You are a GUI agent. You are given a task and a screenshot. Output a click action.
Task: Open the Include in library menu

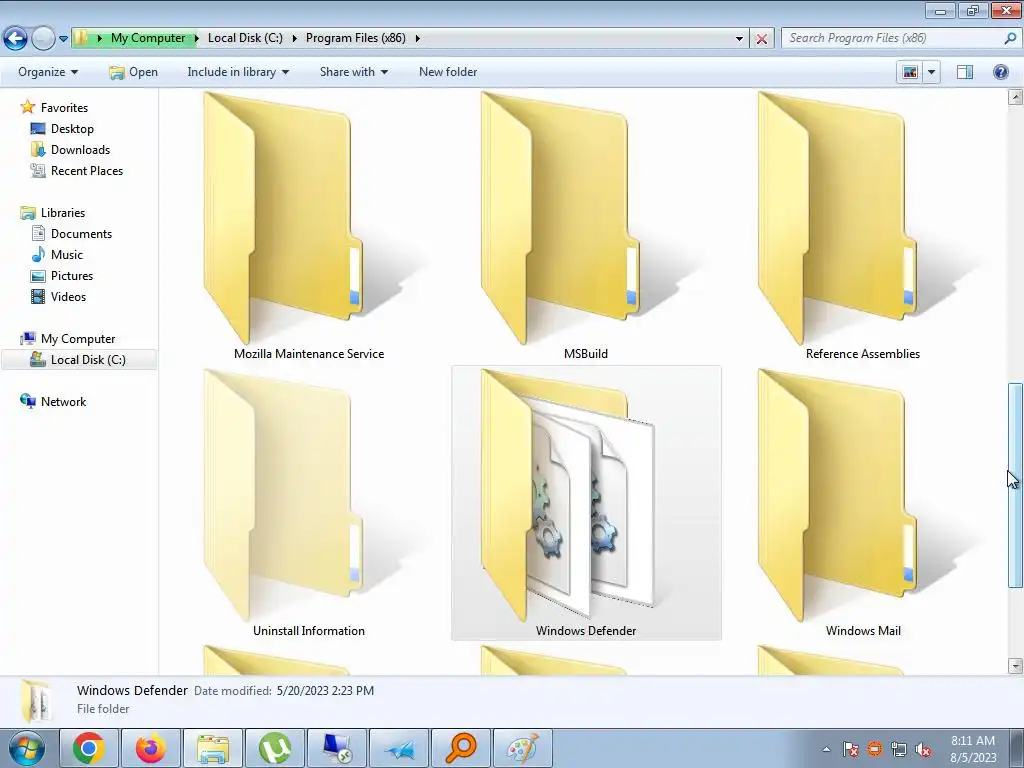click(x=238, y=72)
